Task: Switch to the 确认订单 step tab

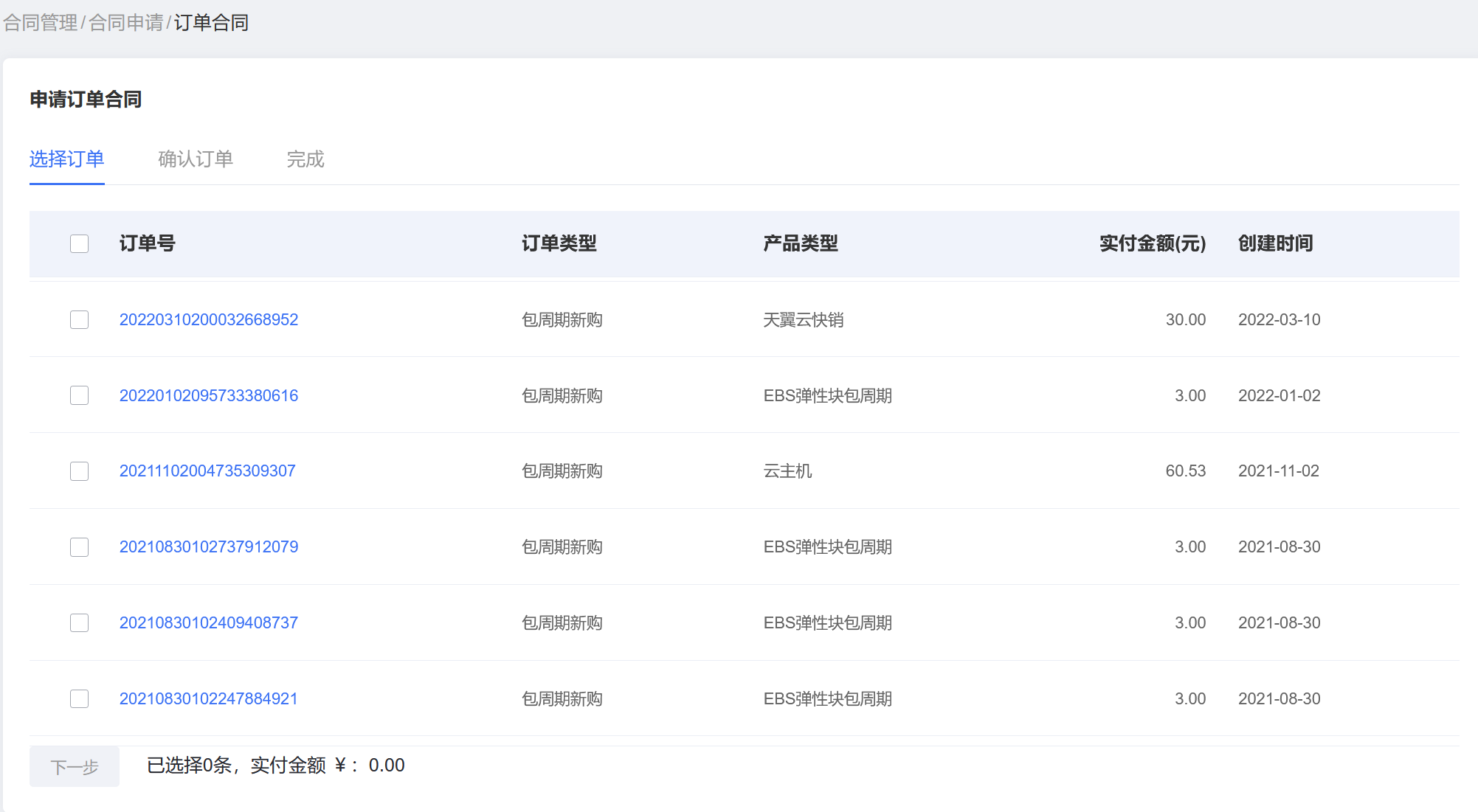Action: pos(196,159)
